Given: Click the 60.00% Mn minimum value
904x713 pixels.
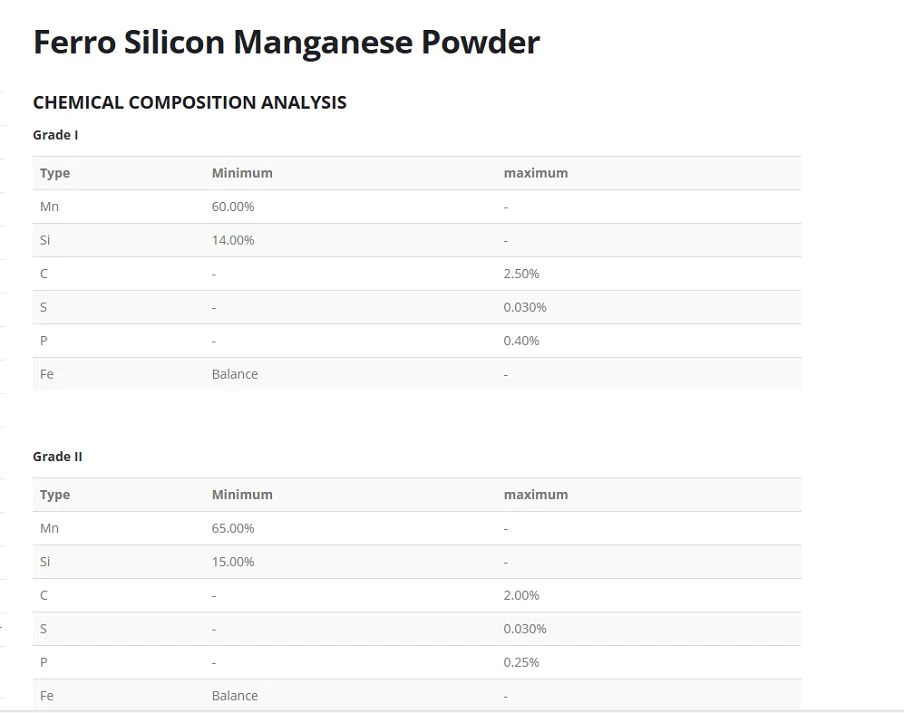Looking at the screenshot, I should [x=233, y=206].
